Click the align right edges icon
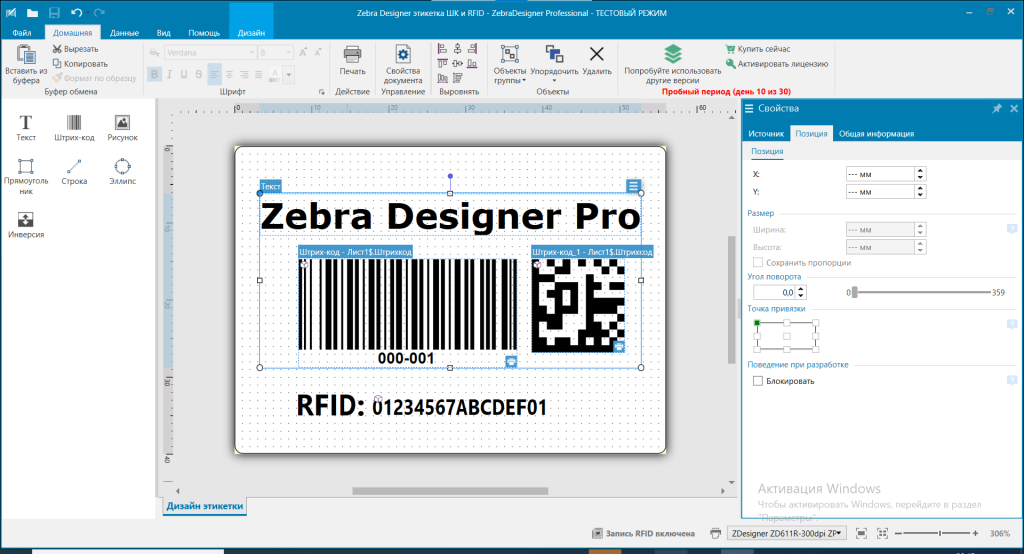Image resolution: width=1024 pixels, height=554 pixels. (x=472, y=49)
